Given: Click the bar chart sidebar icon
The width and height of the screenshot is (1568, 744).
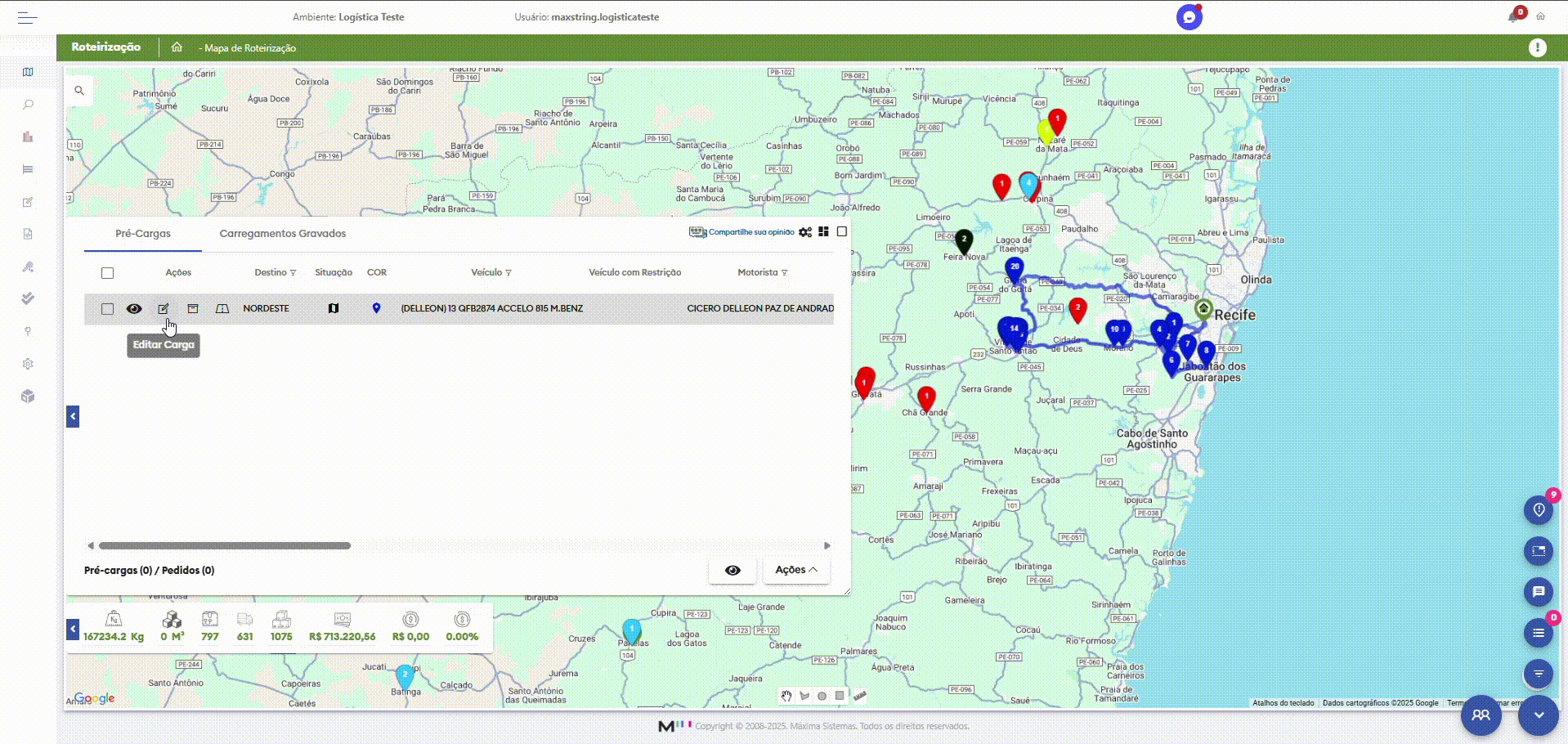Looking at the screenshot, I should coord(28,137).
